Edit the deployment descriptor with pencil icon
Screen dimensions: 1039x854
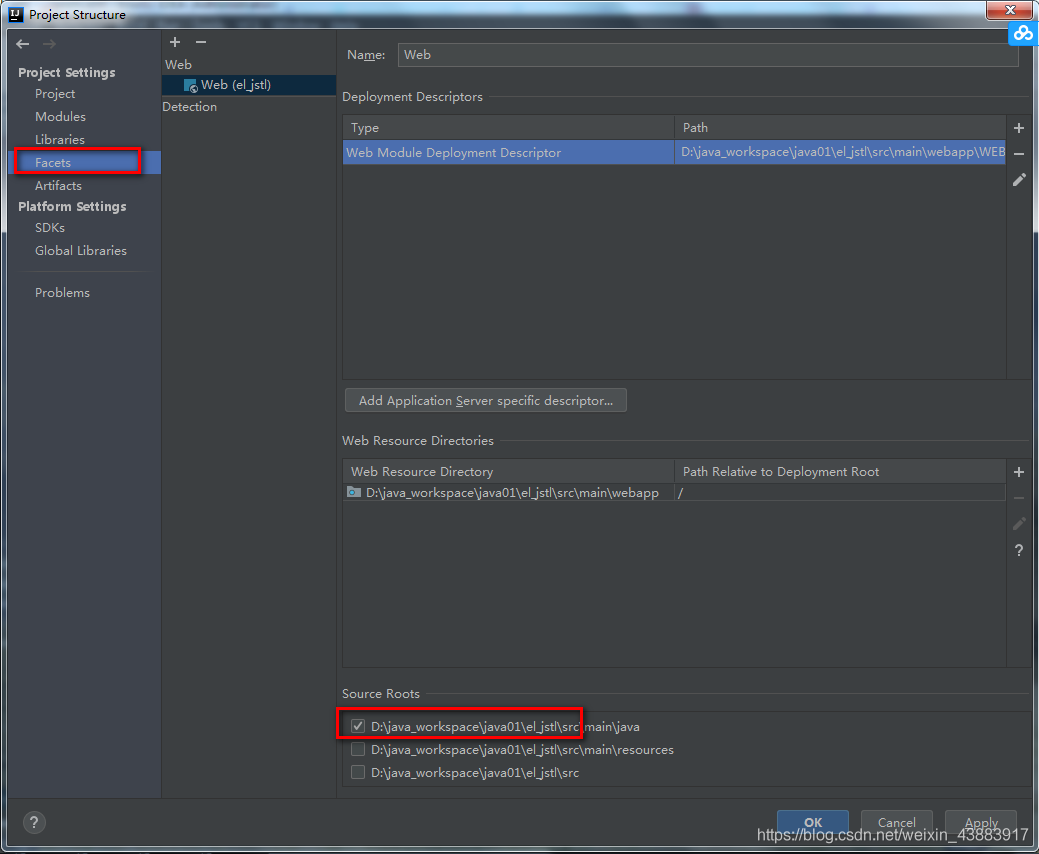(x=1019, y=180)
